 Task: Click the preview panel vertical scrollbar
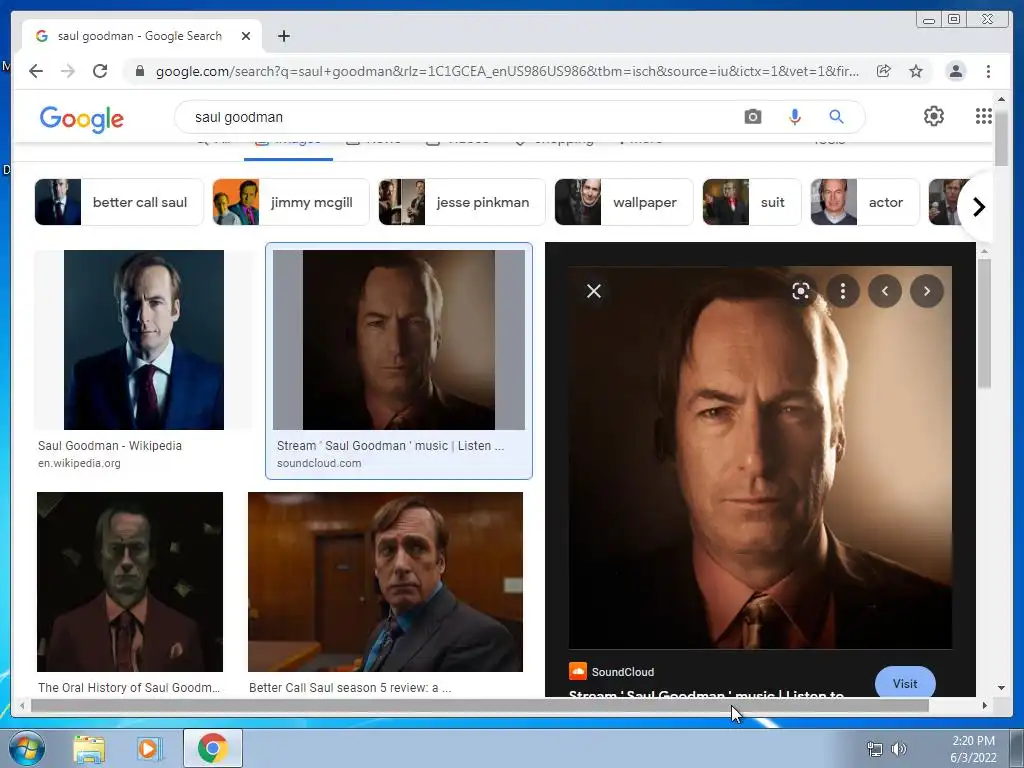(985, 323)
